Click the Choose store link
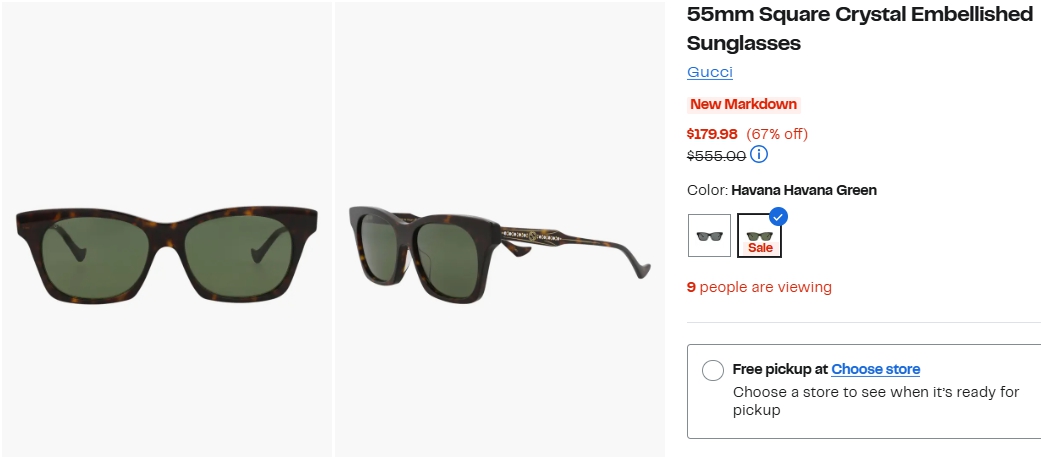Image resolution: width=1041 pixels, height=457 pixels. click(875, 369)
